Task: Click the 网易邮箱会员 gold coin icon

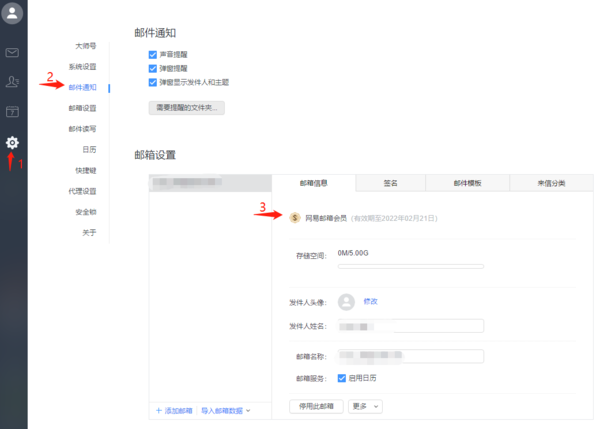Action: (x=295, y=217)
